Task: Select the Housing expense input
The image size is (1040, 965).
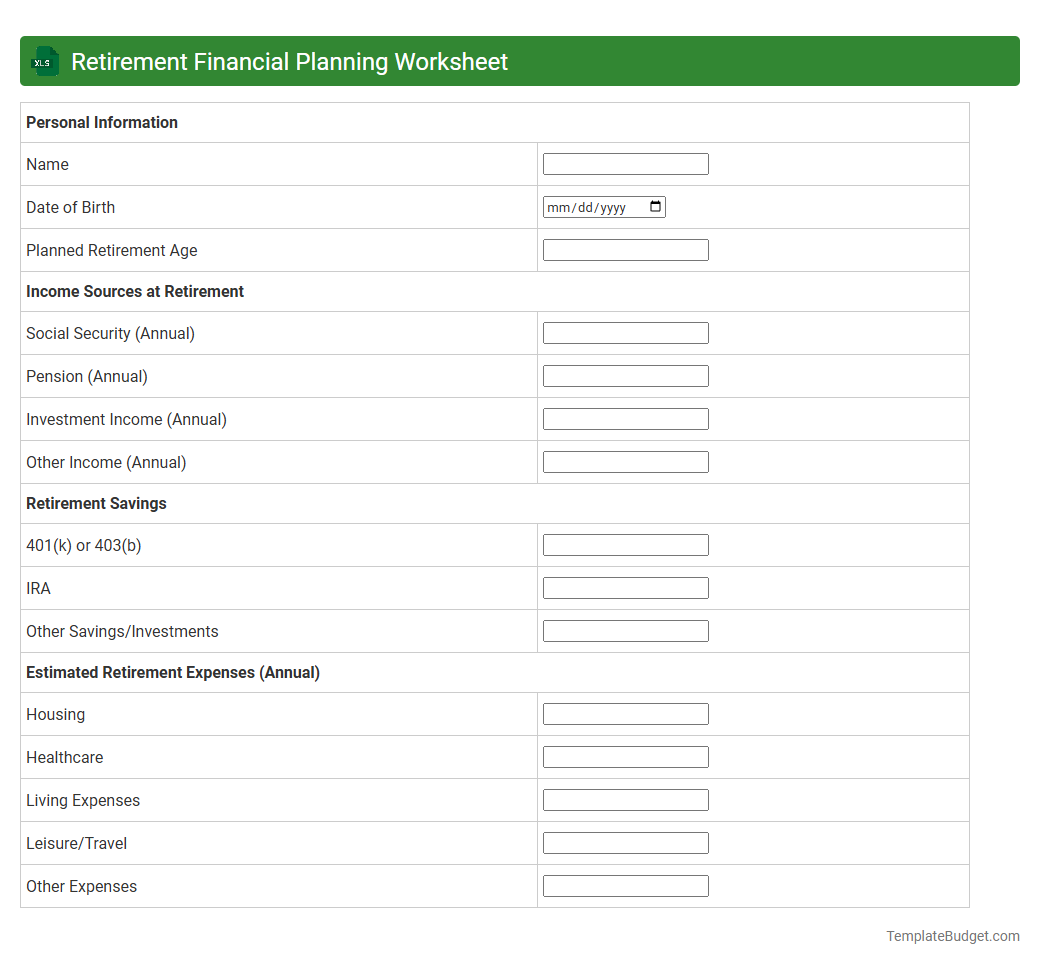Action: point(625,713)
